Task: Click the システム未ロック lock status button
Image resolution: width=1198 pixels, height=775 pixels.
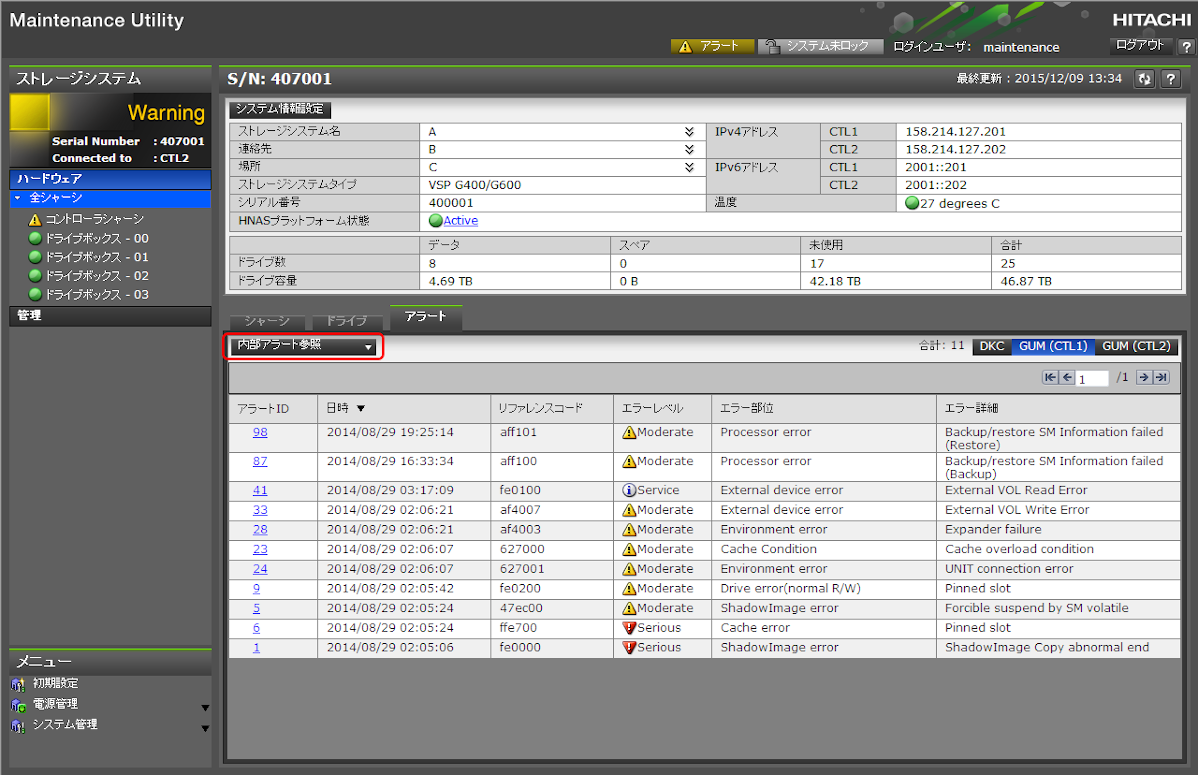Action: click(x=820, y=46)
